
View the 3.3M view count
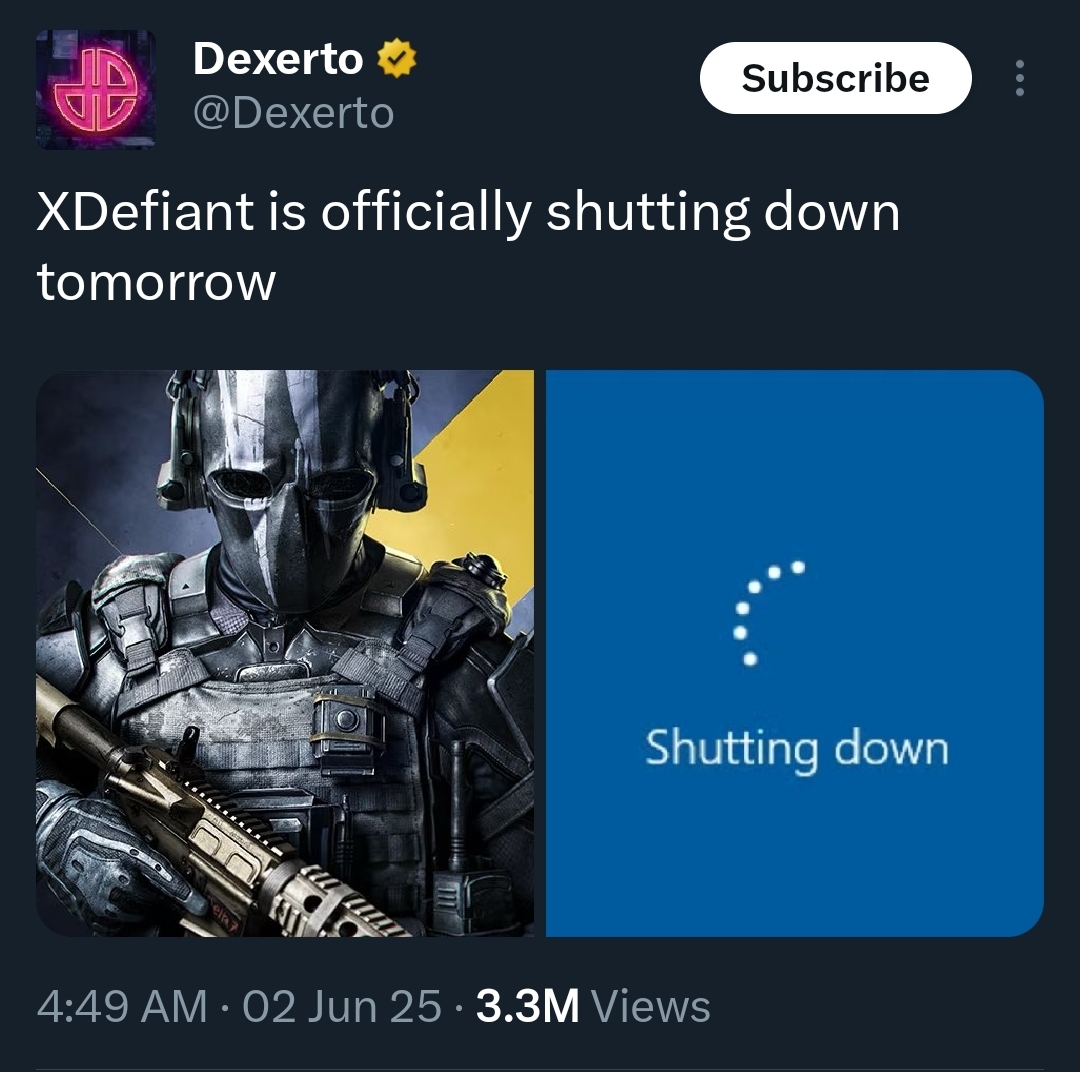click(x=528, y=1007)
